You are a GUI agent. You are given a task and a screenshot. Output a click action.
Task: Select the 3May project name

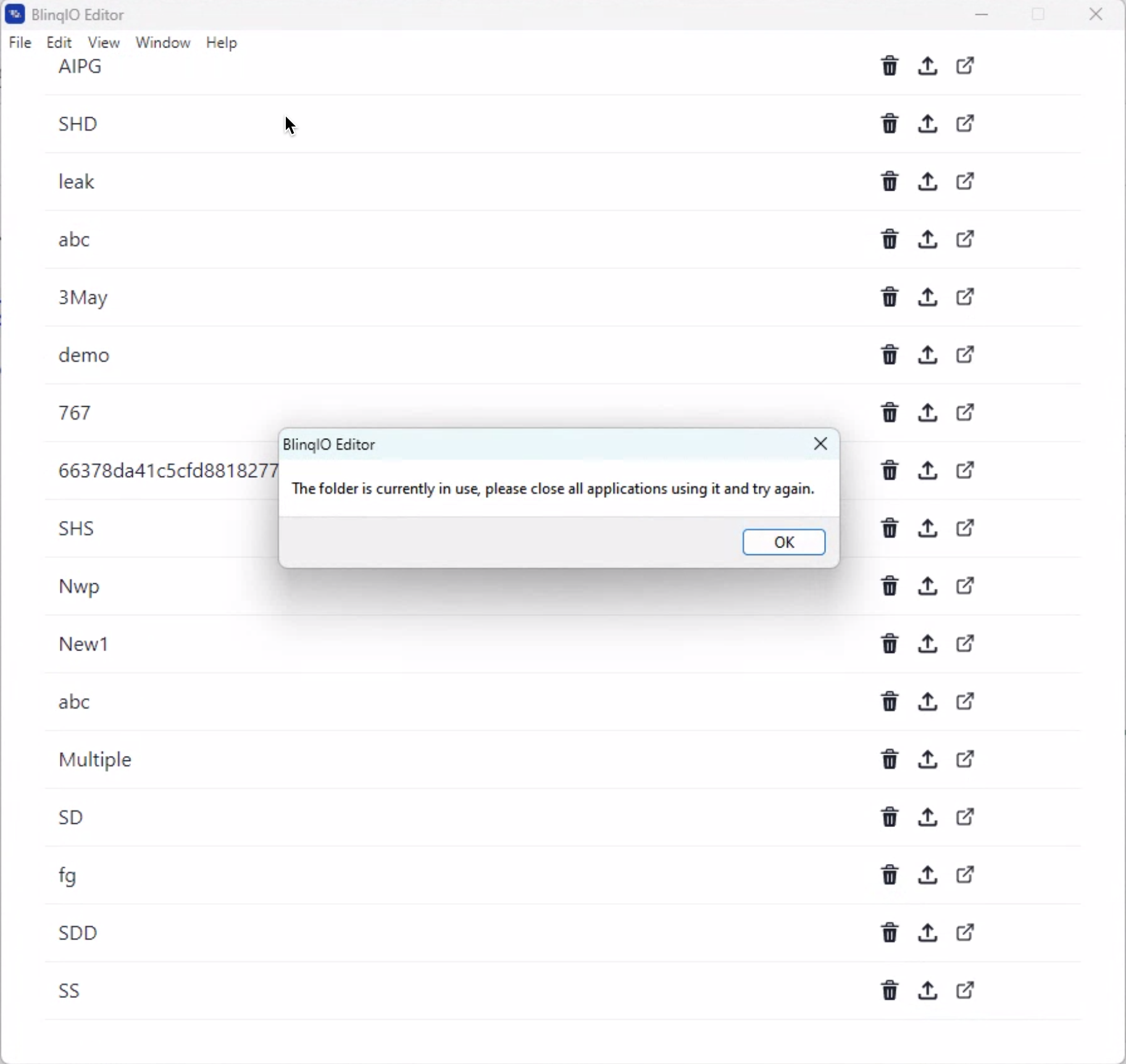coord(83,298)
